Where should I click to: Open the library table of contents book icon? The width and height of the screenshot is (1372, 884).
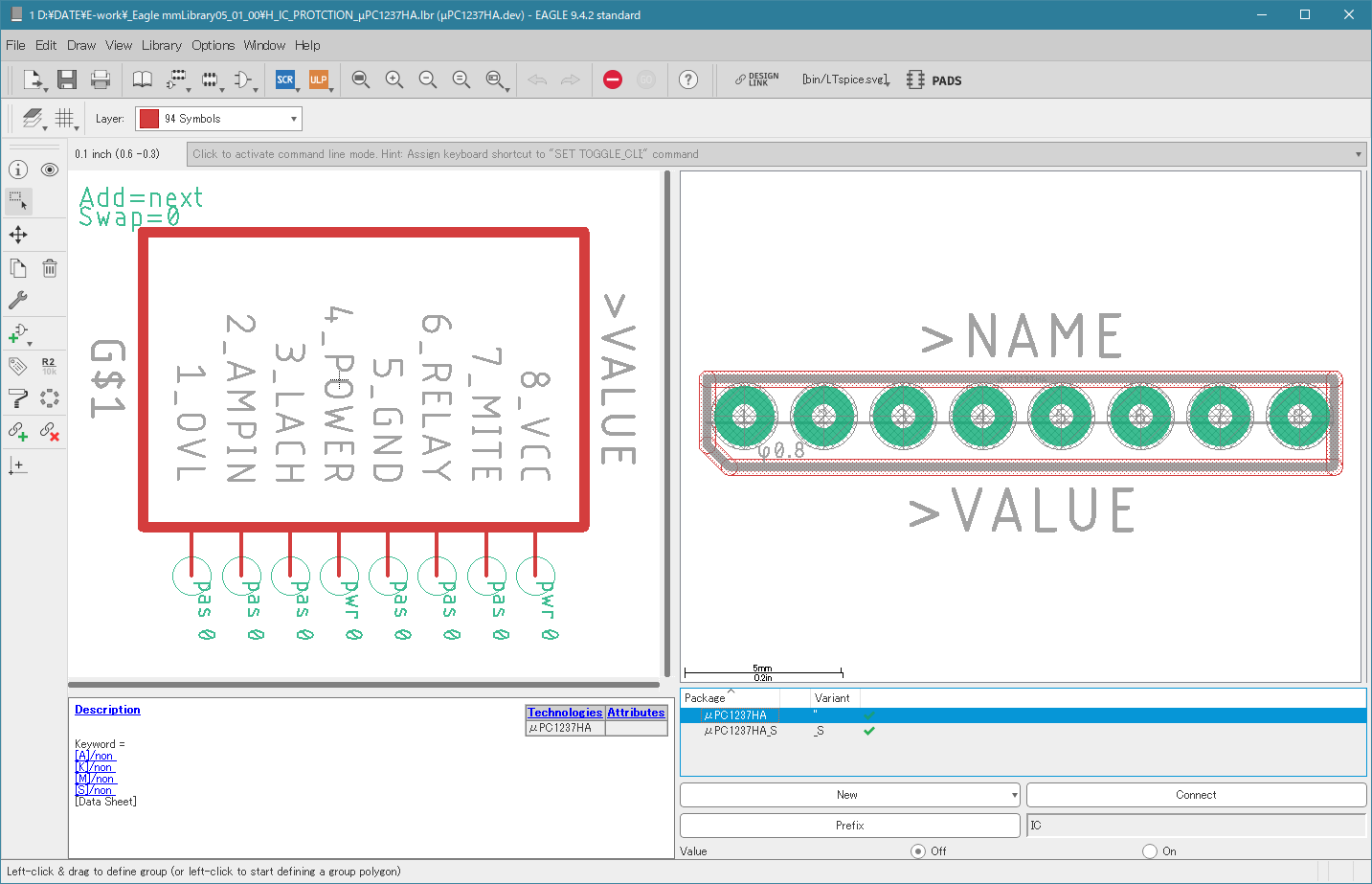(x=142, y=79)
